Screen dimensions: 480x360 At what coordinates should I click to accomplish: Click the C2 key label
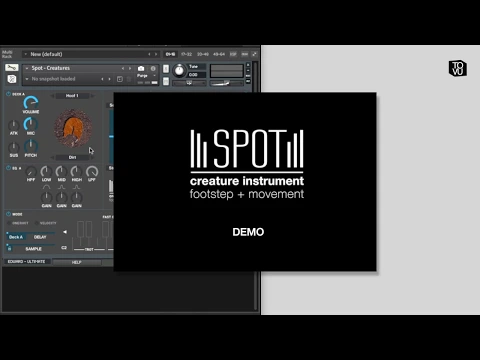(x=64, y=248)
